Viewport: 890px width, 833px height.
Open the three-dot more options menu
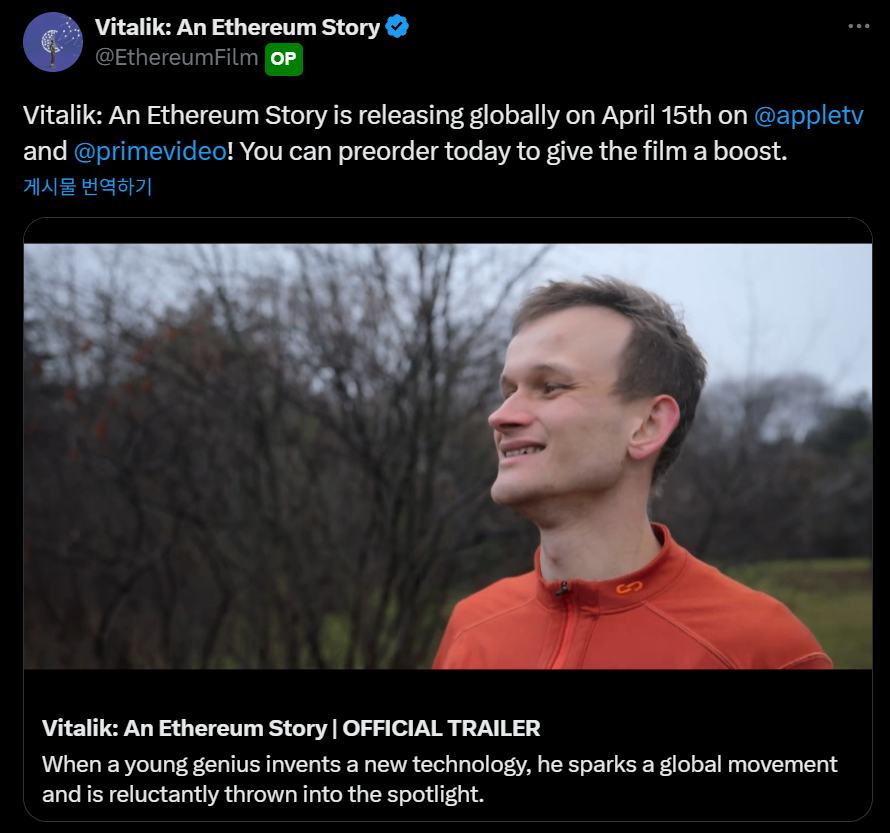pos(859,26)
